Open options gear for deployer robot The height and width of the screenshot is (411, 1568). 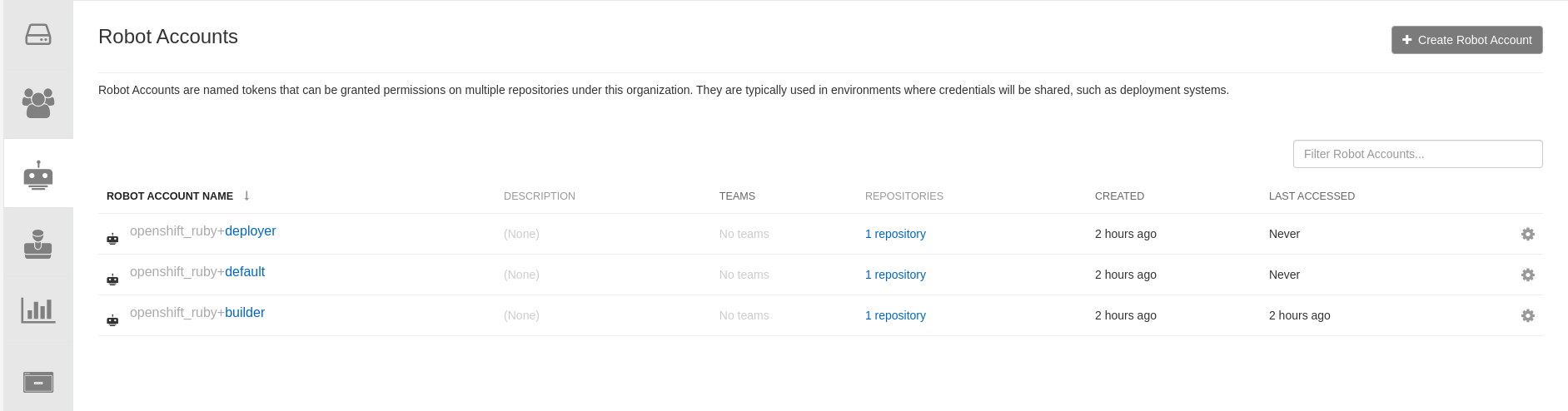coord(1527,235)
